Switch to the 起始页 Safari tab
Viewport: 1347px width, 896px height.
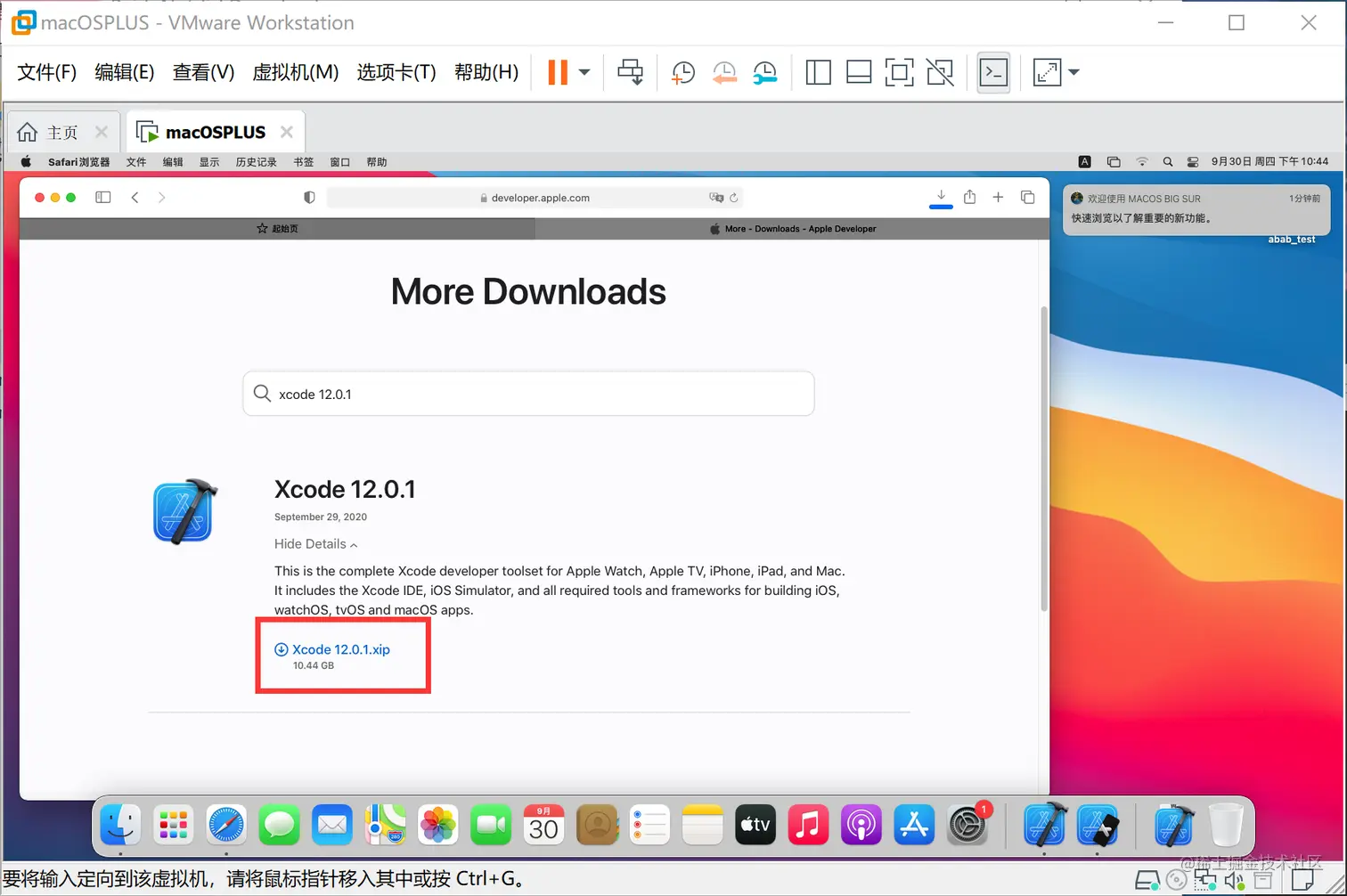[x=277, y=229]
